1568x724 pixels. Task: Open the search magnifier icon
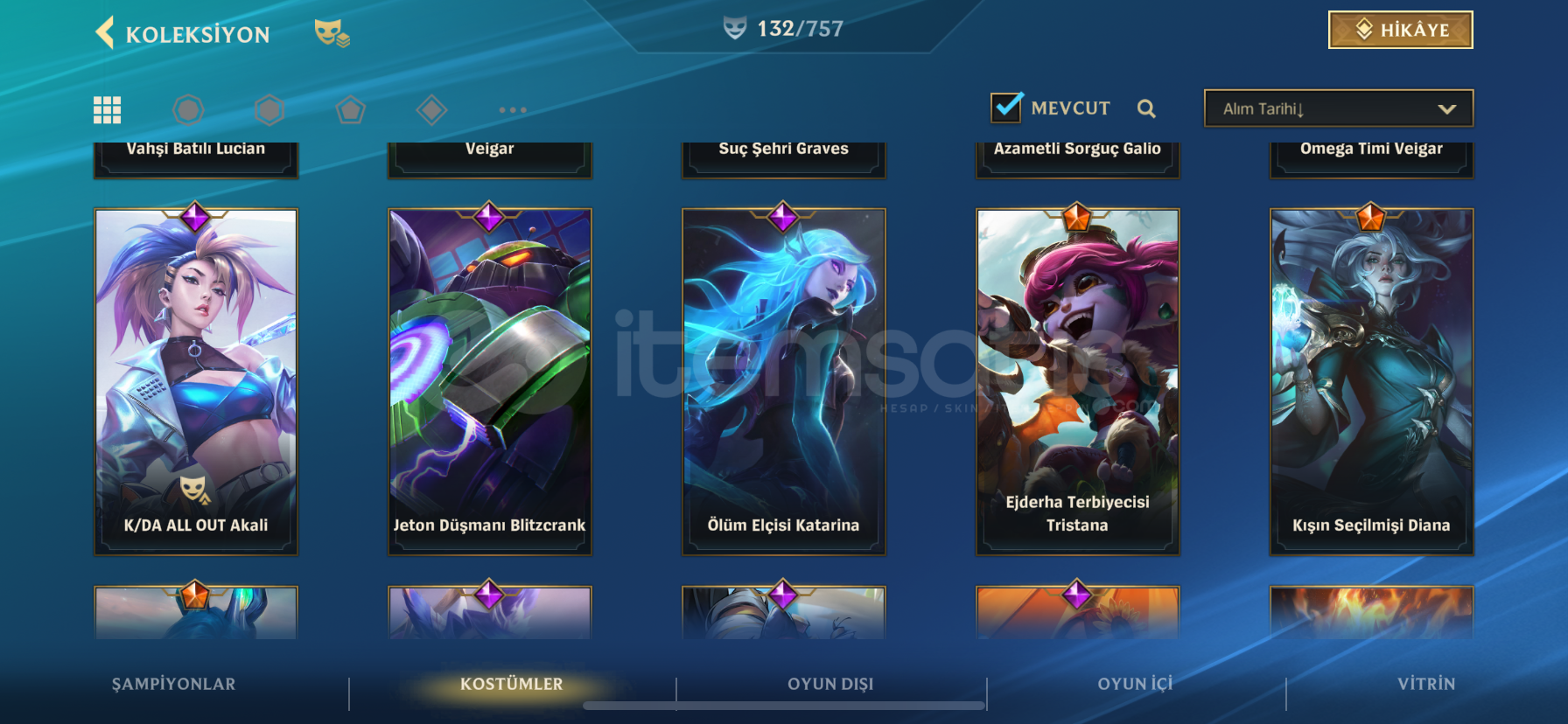(1146, 108)
